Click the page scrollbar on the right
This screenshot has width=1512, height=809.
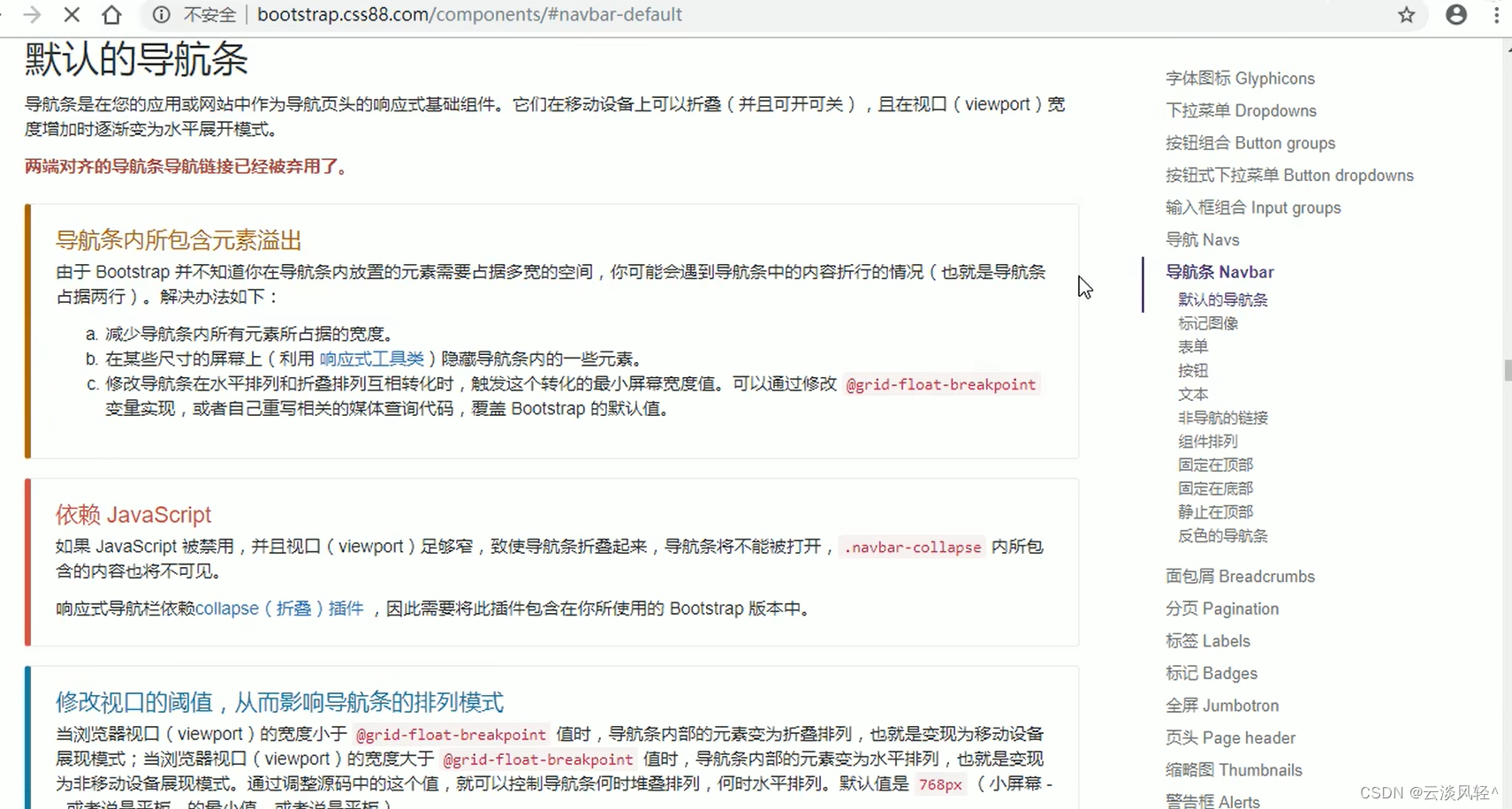(x=1506, y=368)
